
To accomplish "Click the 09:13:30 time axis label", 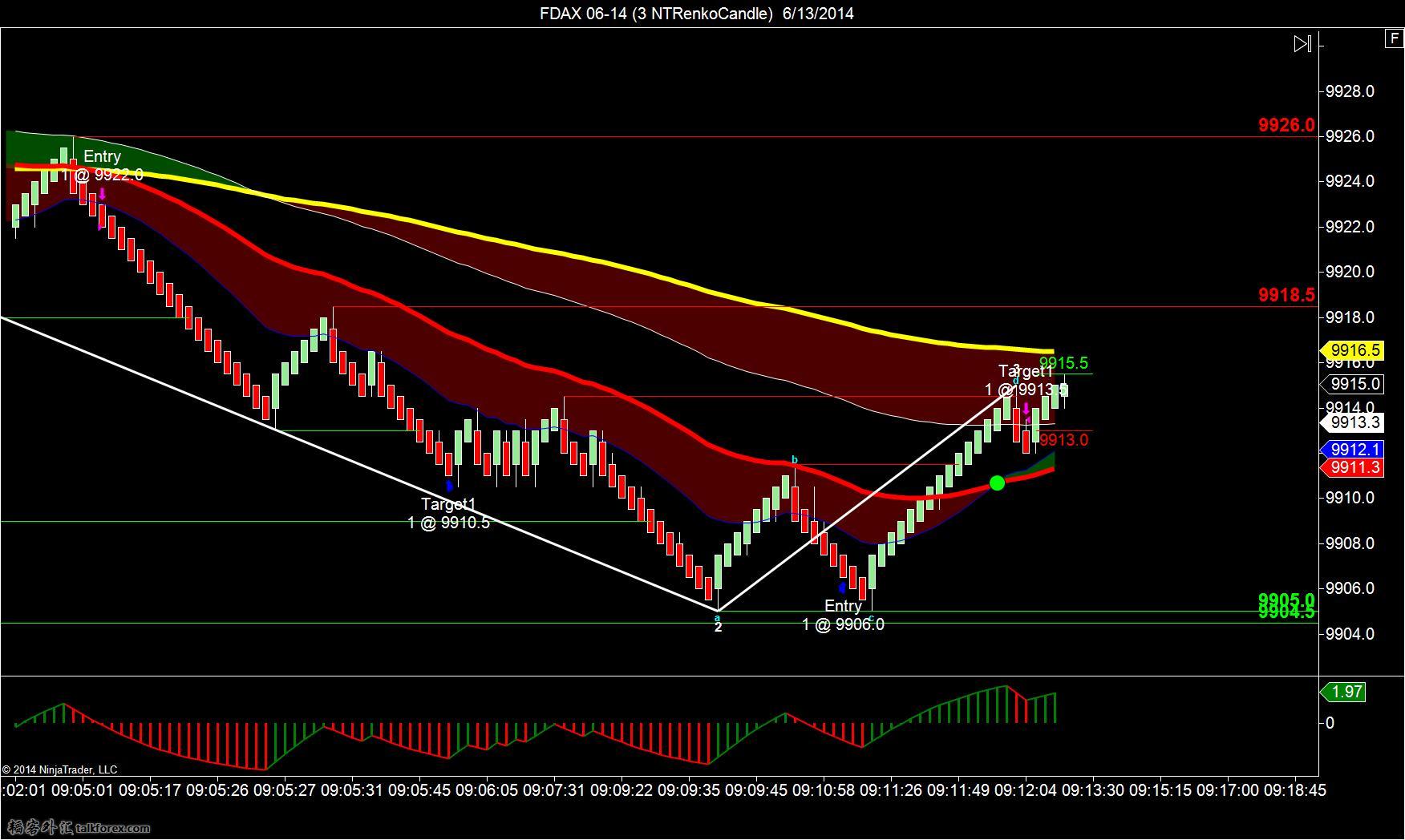I will click(1093, 790).
